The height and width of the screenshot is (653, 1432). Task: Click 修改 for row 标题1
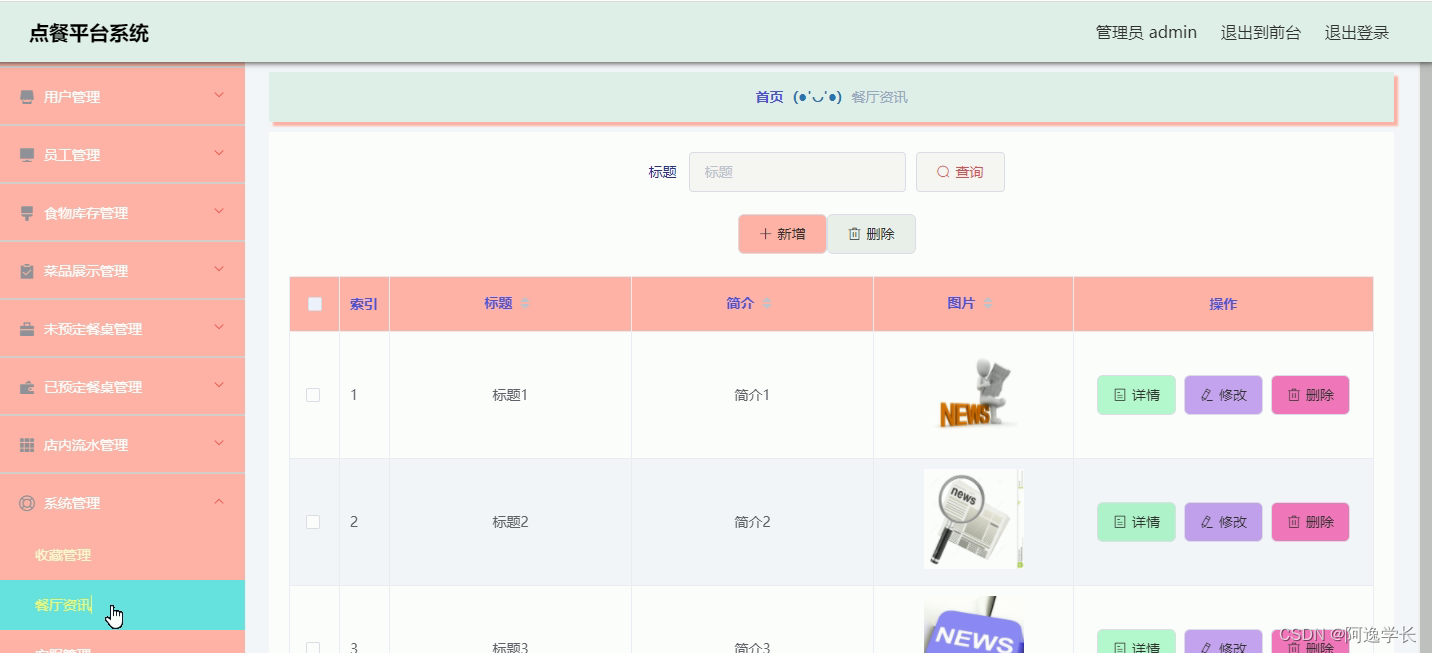[1223, 395]
